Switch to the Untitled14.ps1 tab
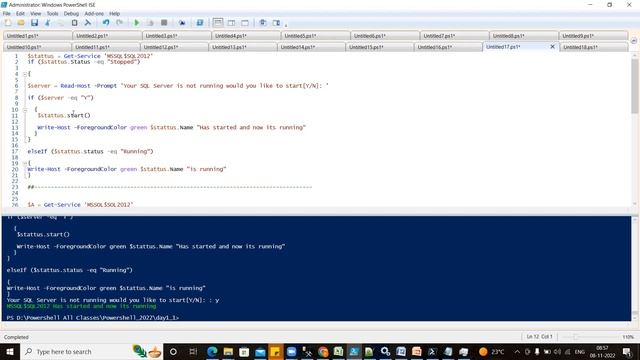The height and width of the screenshot is (360, 640). [311, 47]
